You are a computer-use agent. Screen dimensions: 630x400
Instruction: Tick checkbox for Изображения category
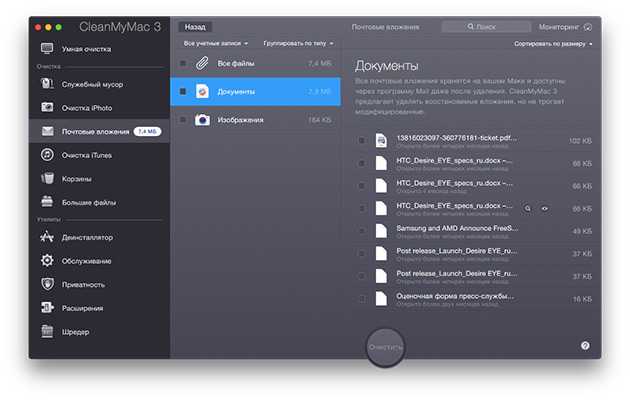click(183, 120)
